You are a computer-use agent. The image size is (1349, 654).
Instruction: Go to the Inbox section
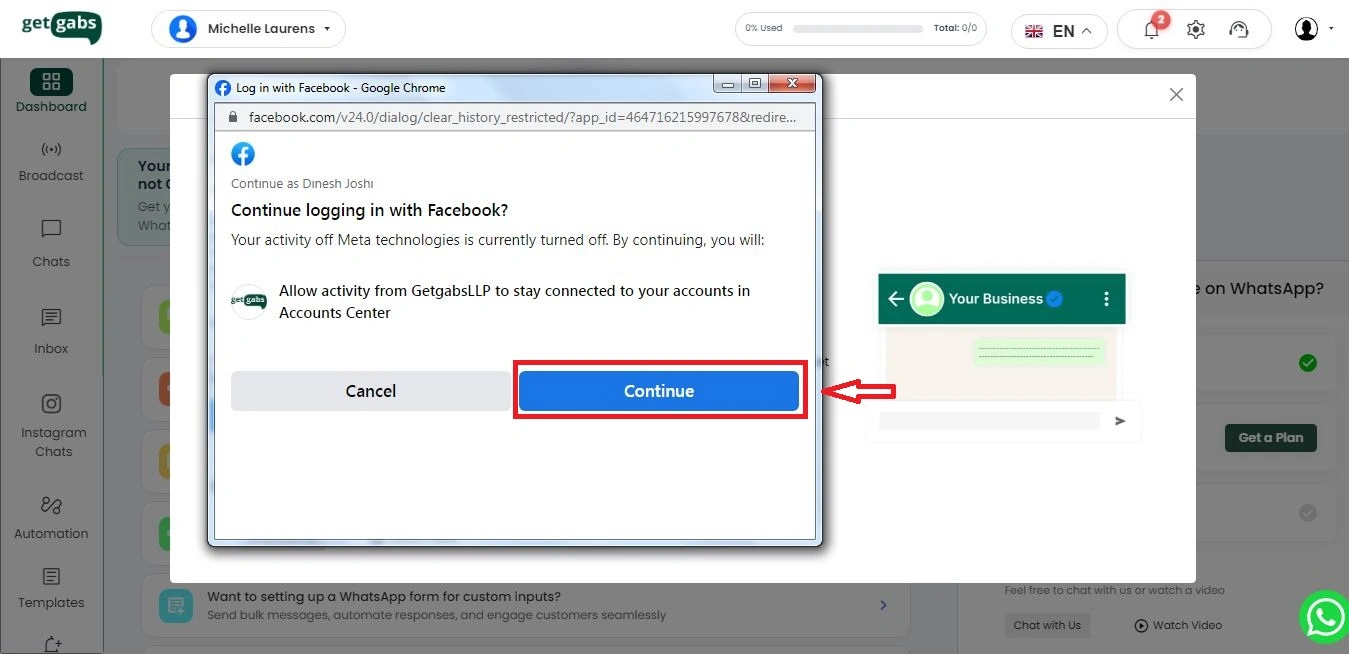(50, 331)
